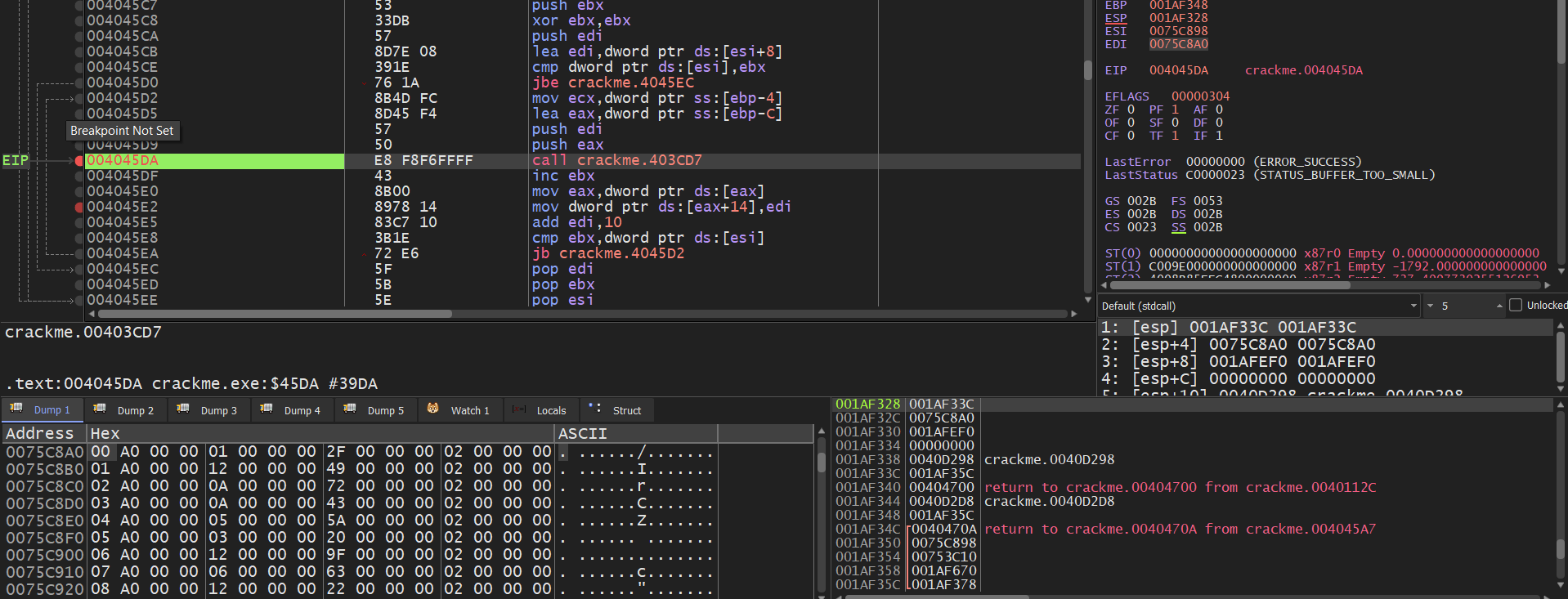Select argument row '2: [esp+4] 0075C8A0'
This screenshot has width=1568, height=599.
tap(1324, 344)
